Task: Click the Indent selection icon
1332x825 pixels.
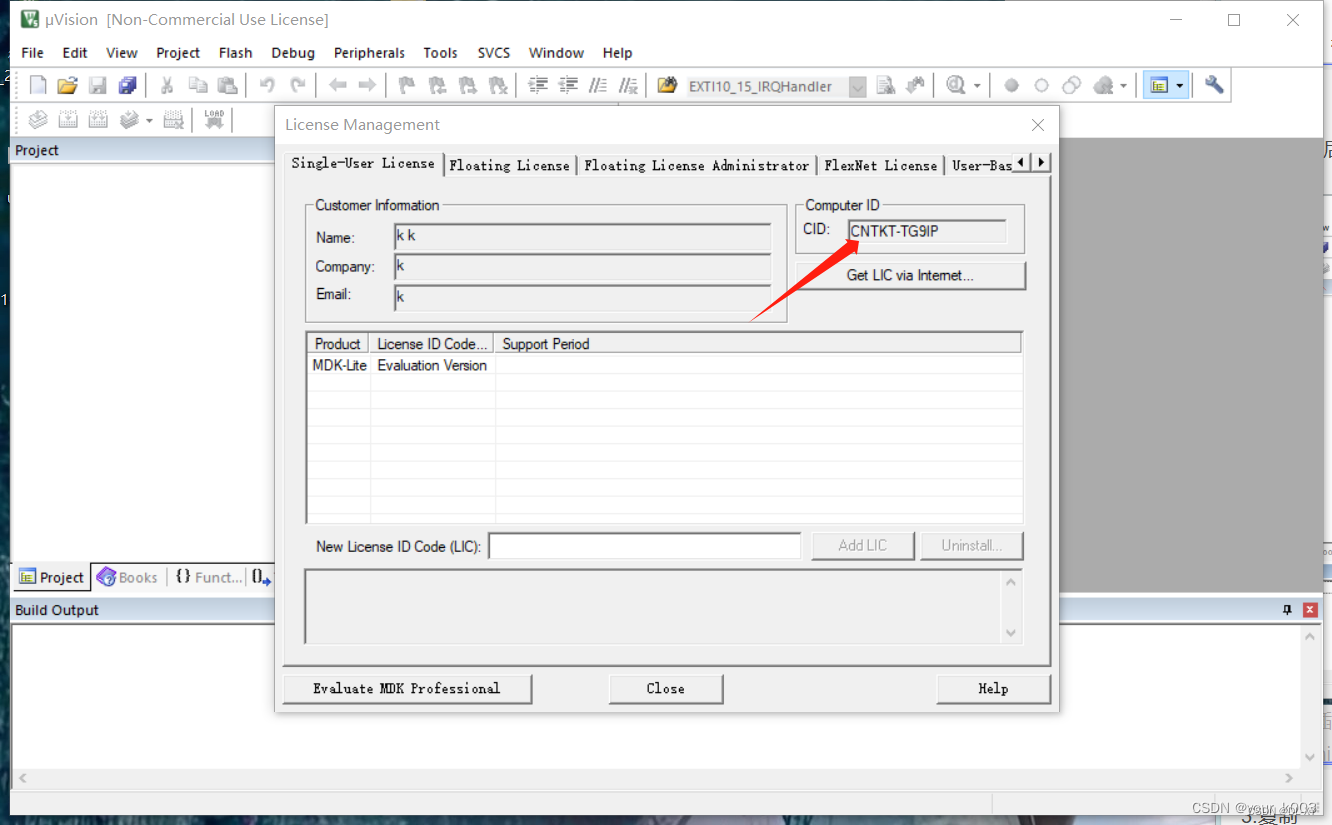Action: (x=538, y=86)
